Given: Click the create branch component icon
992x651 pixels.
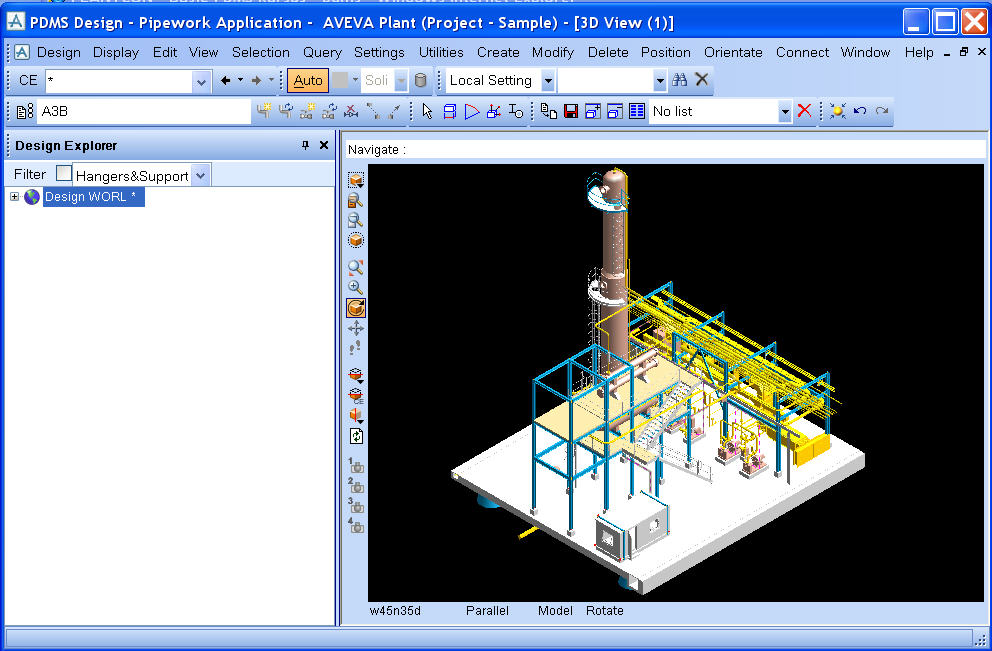Looking at the screenshot, I should [x=307, y=111].
